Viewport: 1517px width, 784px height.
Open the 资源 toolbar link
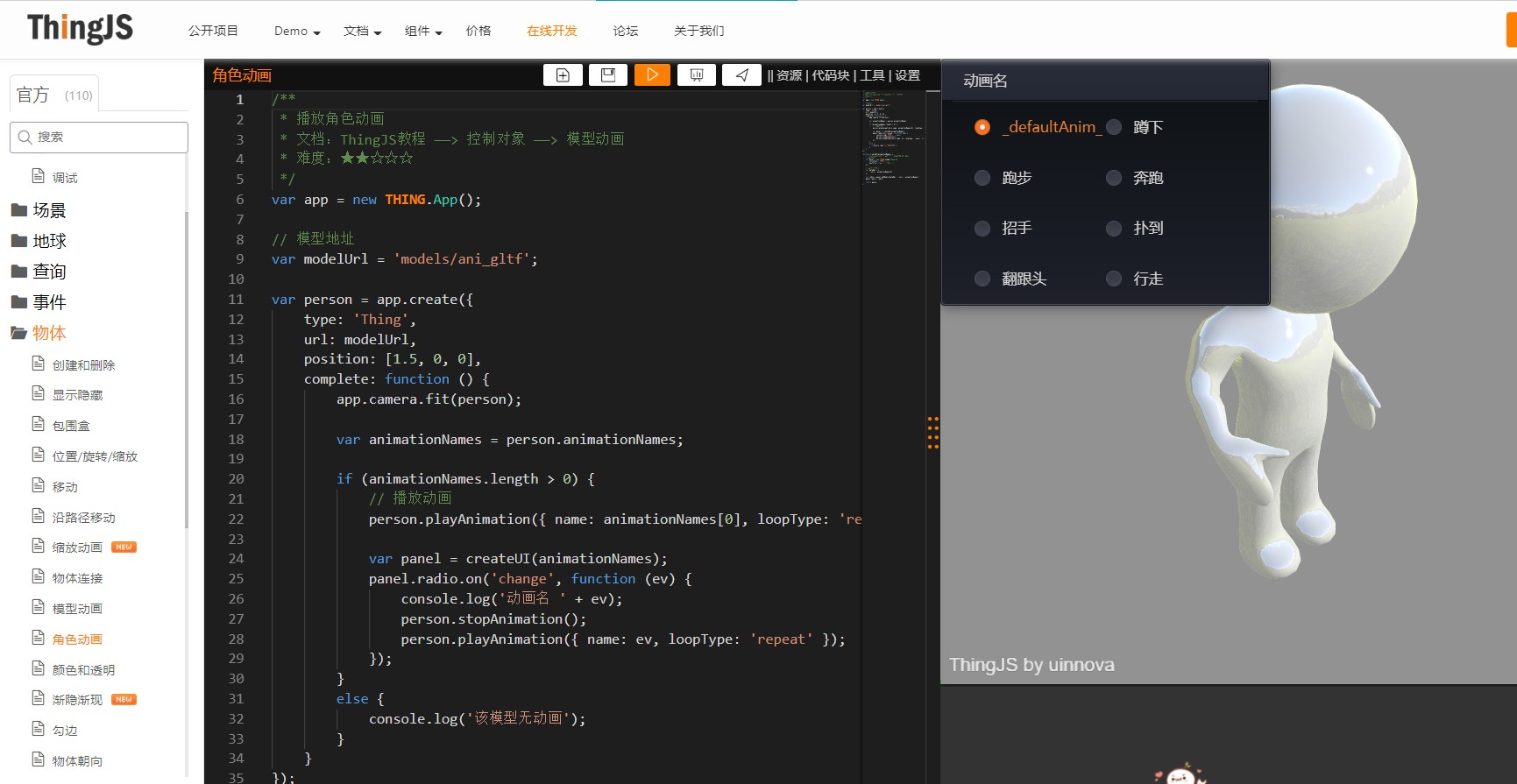[789, 75]
